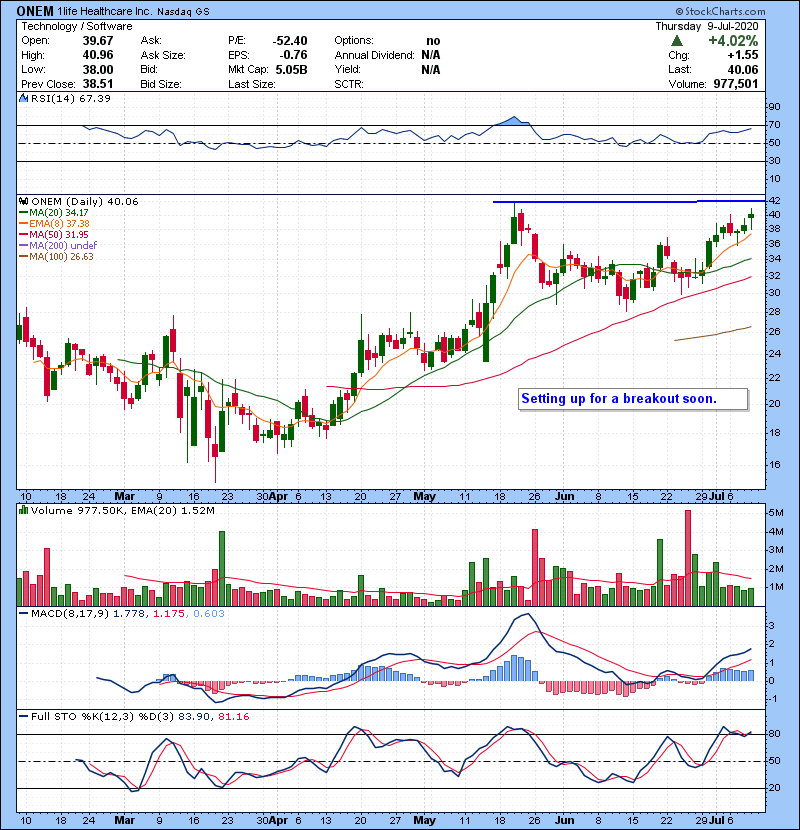The width and height of the screenshot is (800, 830).
Task: Click the MA(20) 34.17 legend entry
Action: click(x=54, y=212)
